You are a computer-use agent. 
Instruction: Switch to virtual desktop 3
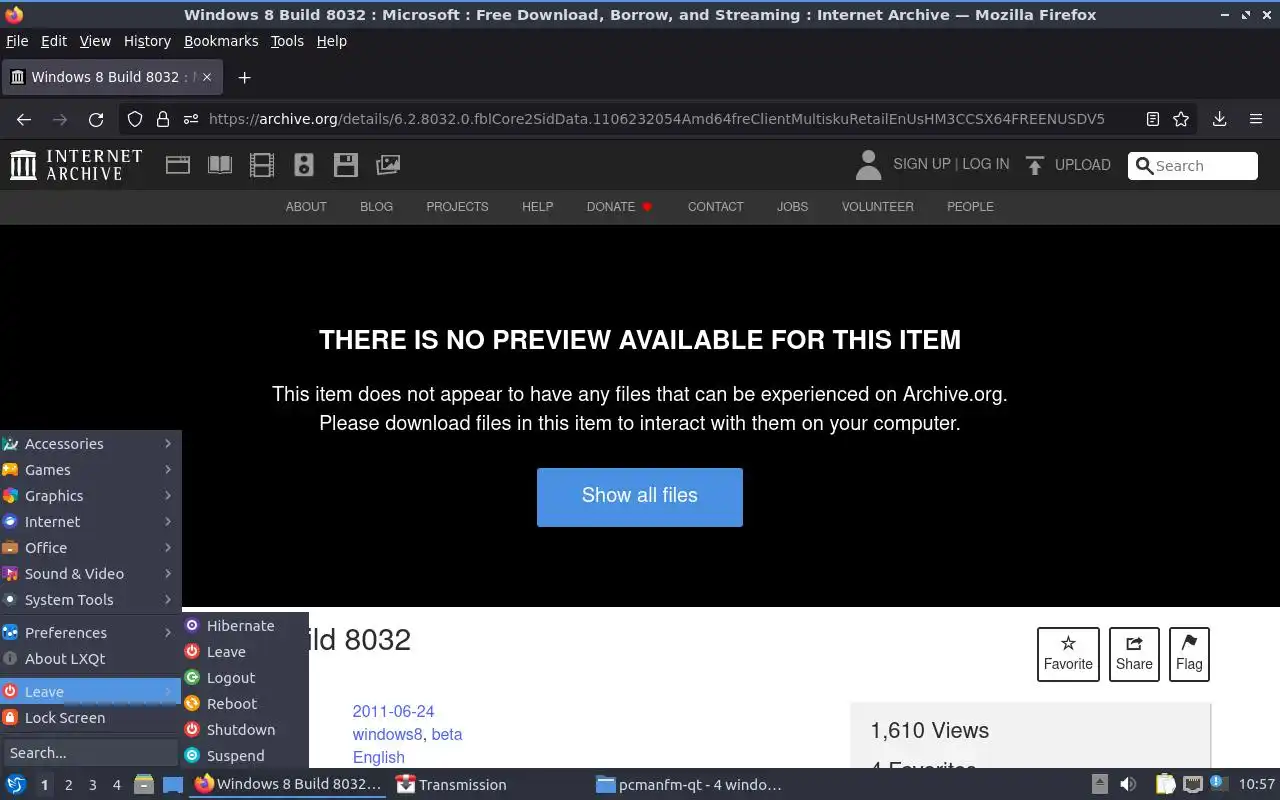pyautogui.click(x=92, y=785)
